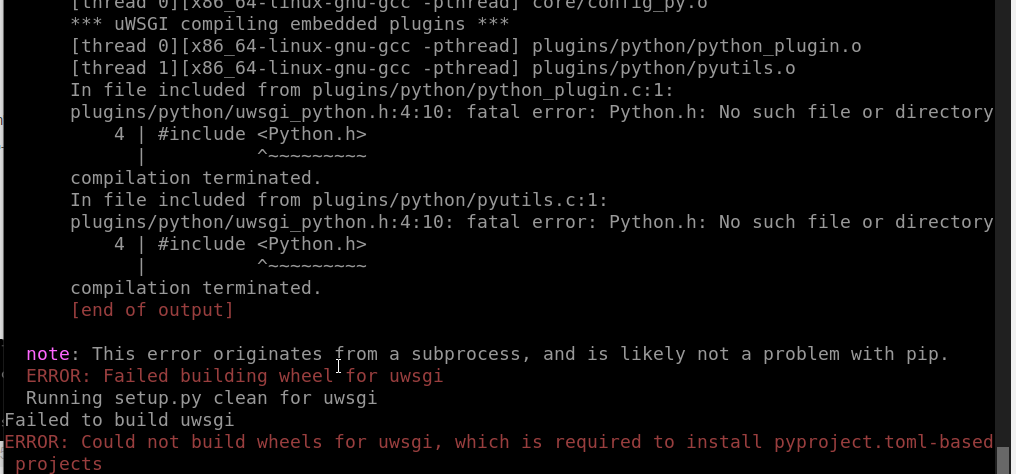Click the word 'projects' on last line
This screenshot has width=1016, height=474.
[58, 464]
